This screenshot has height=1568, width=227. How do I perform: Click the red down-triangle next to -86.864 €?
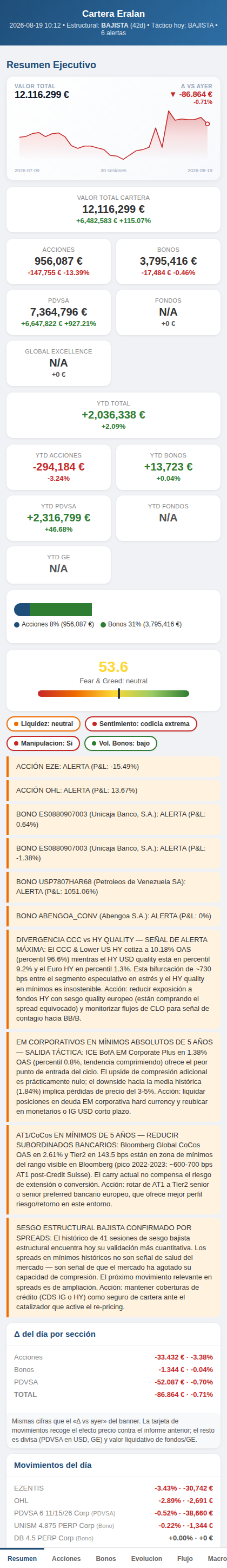click(x=173, y=94)
